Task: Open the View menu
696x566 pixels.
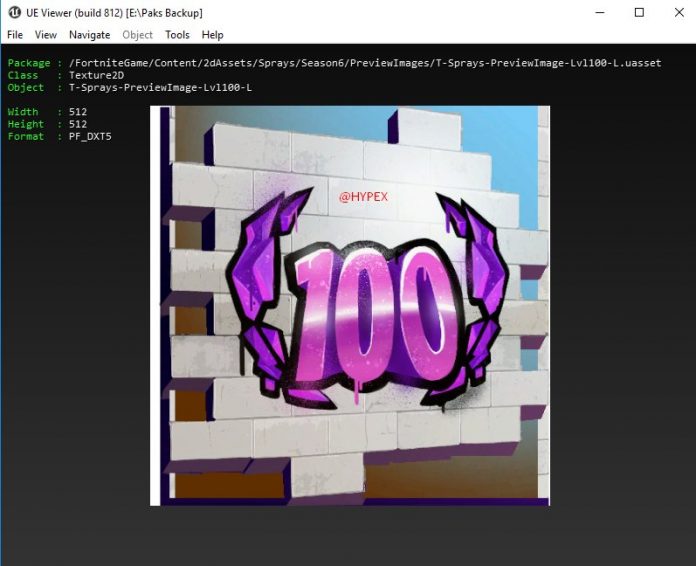Action: (46, 35)
